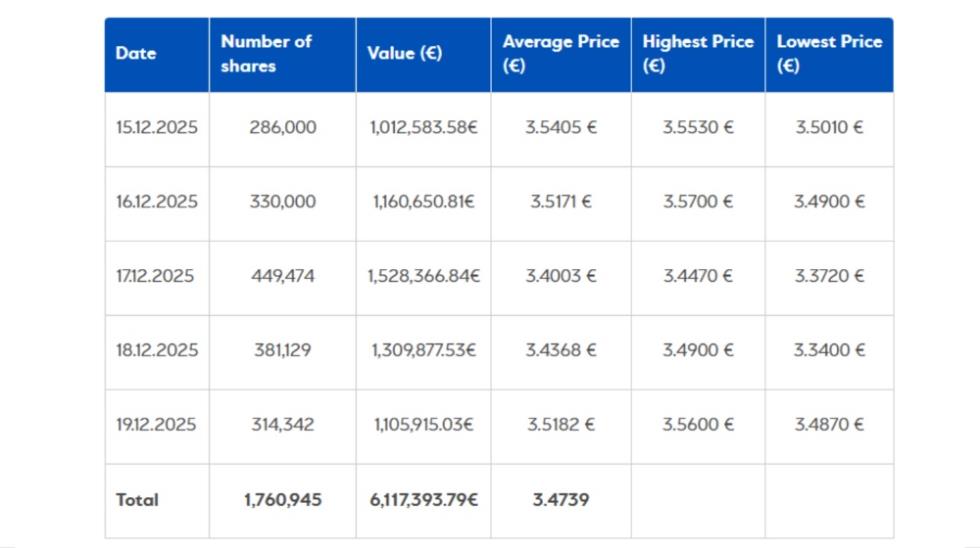Select the 3.3400 € lowest price cell
Screen dimensions: 980x548
(x=829, y=350)
